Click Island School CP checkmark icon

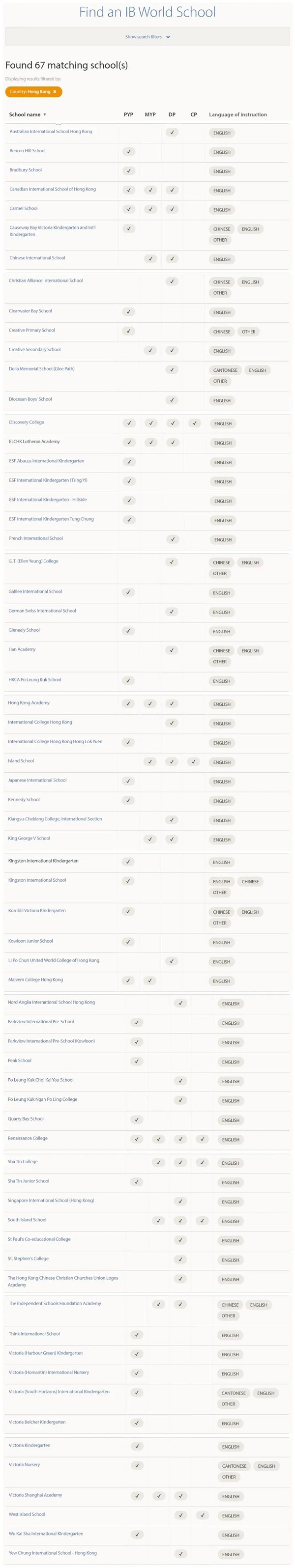(x=194, y=761)
